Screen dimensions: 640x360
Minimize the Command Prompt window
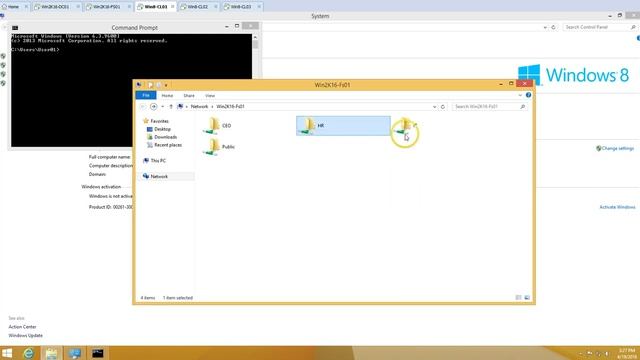[x=227, y=26]
